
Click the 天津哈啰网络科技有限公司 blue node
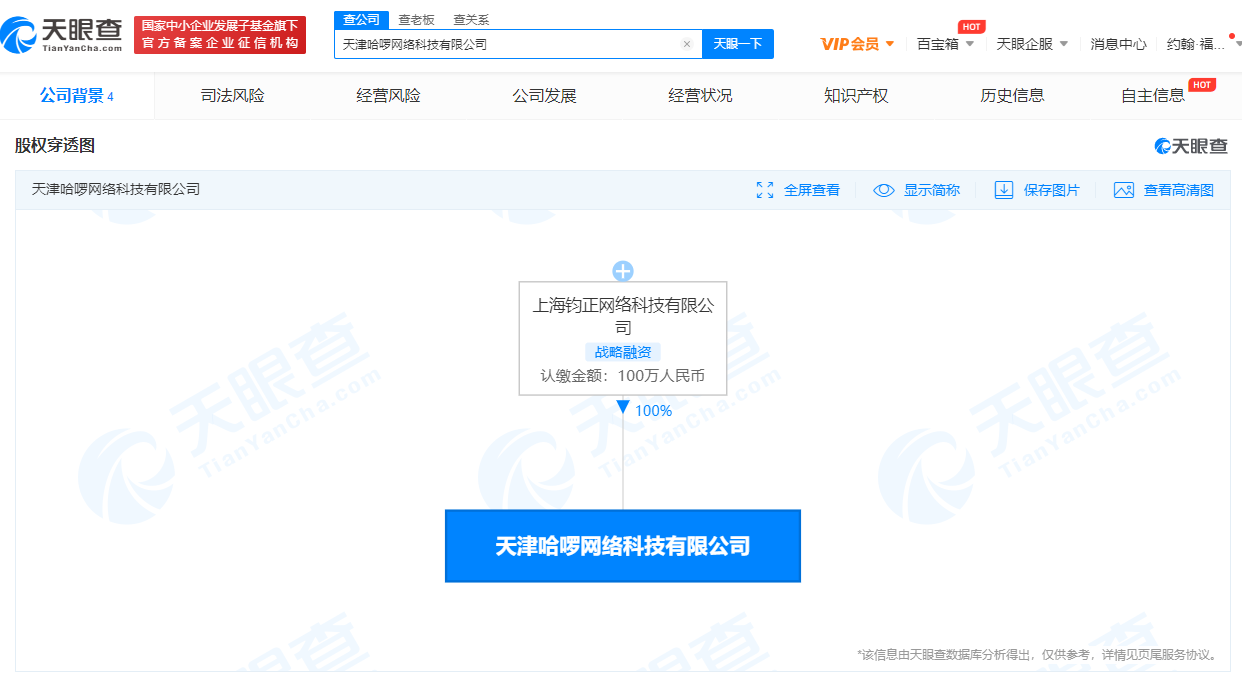click(x=623, y=546)
